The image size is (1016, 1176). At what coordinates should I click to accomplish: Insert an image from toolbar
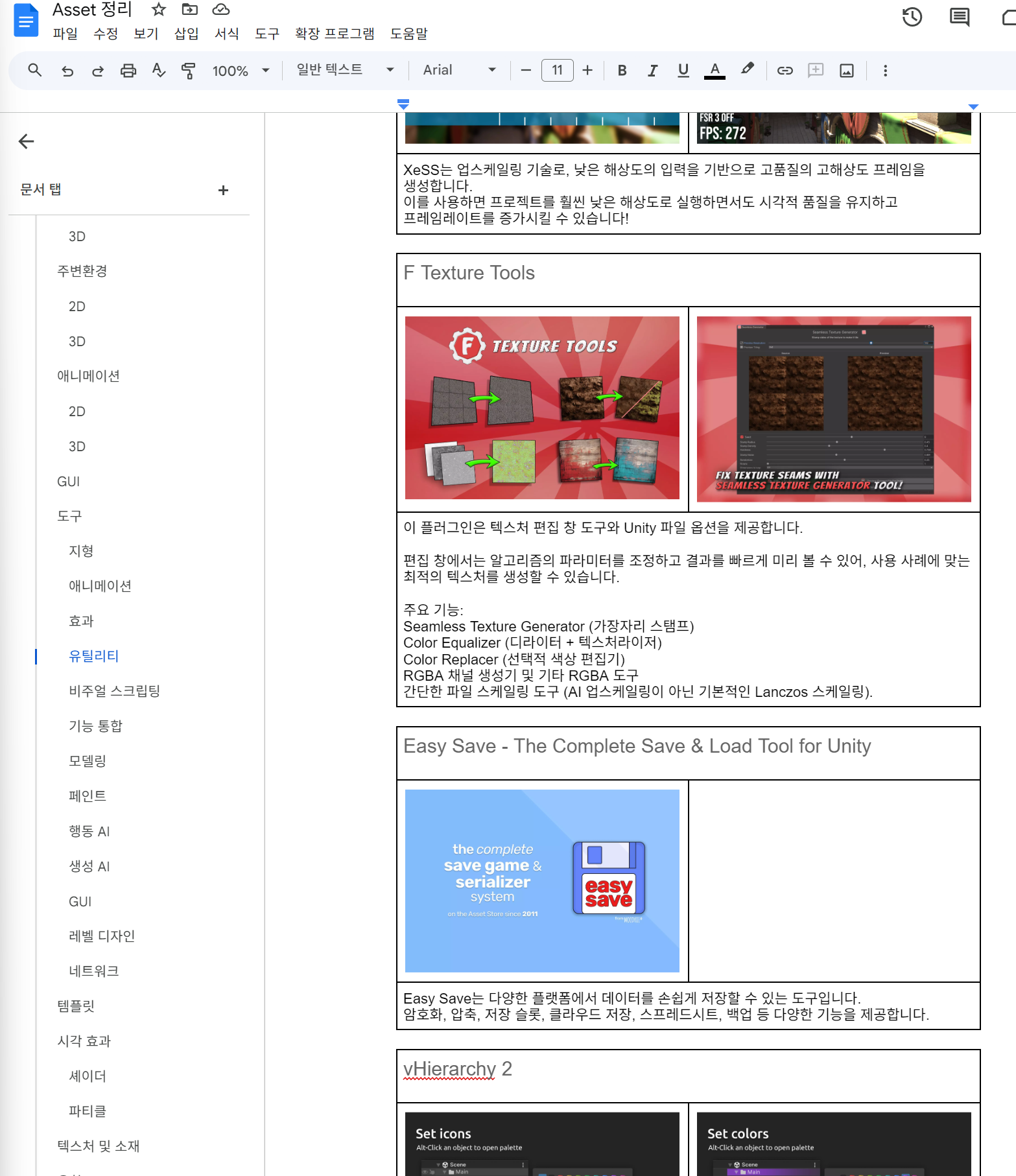[x=847, y=71]
